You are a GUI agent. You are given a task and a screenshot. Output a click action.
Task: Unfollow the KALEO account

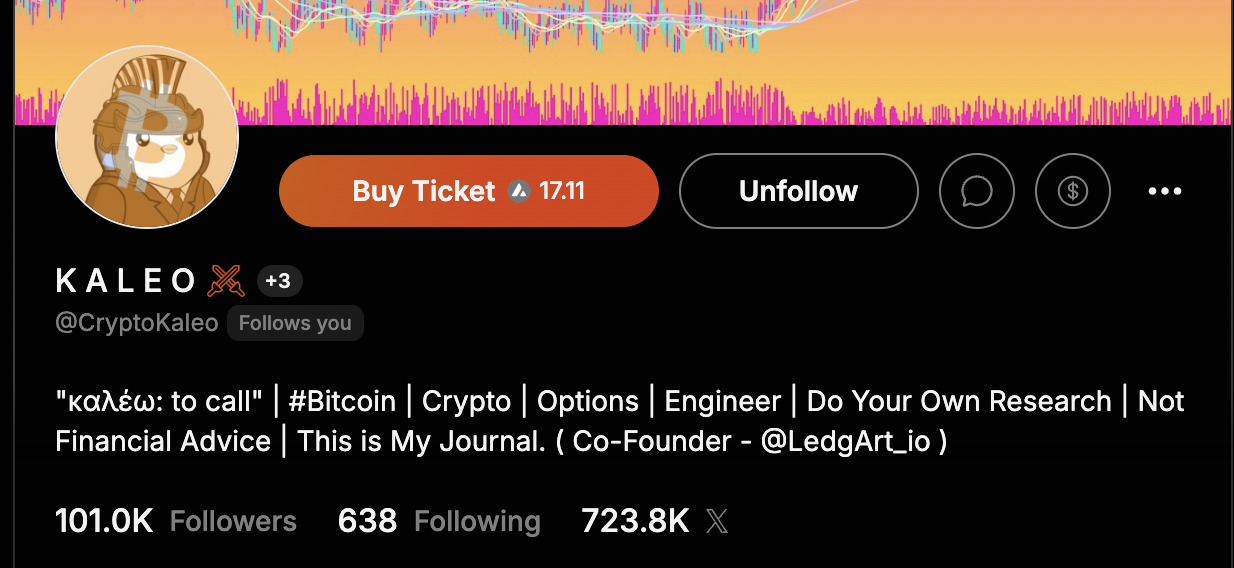(798, 191)
